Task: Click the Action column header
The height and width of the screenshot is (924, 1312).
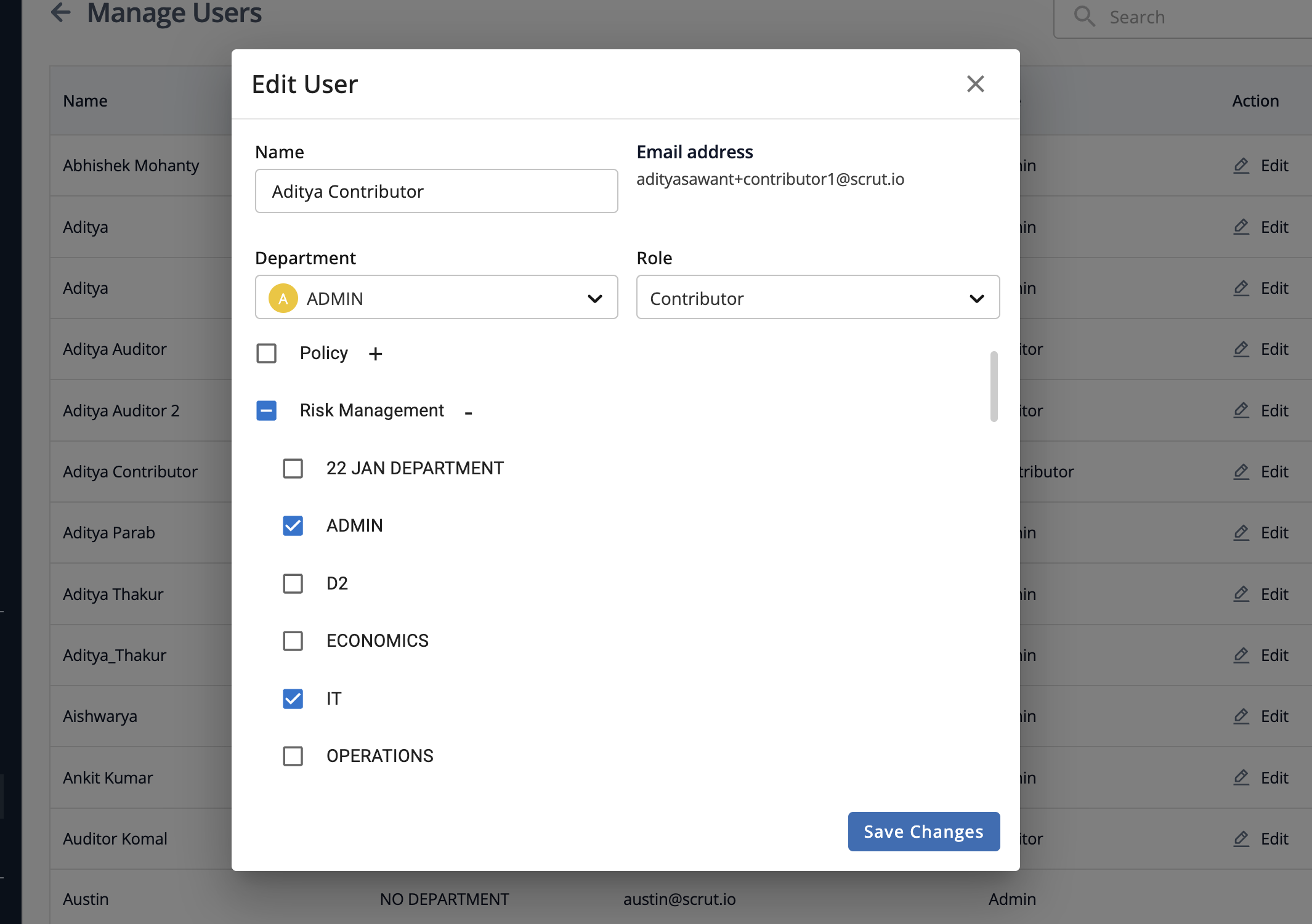Action: [1255, 101]
